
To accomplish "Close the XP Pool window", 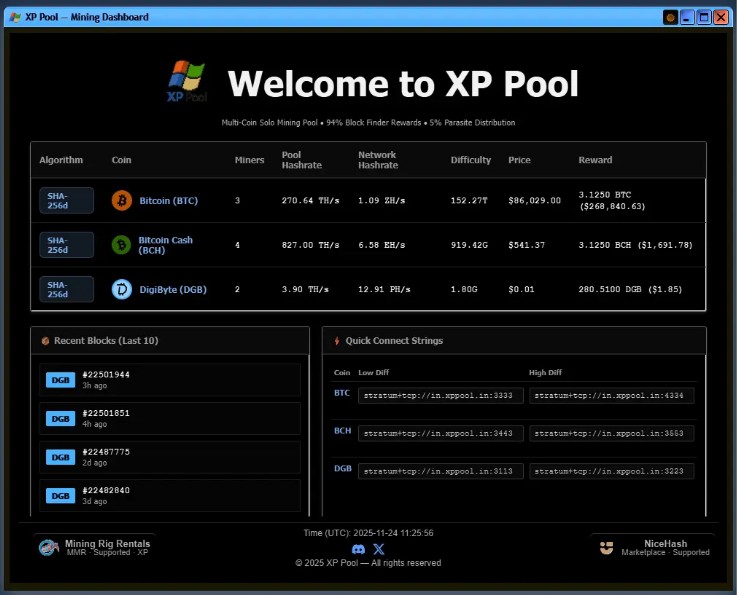I will tap(721, 18).
